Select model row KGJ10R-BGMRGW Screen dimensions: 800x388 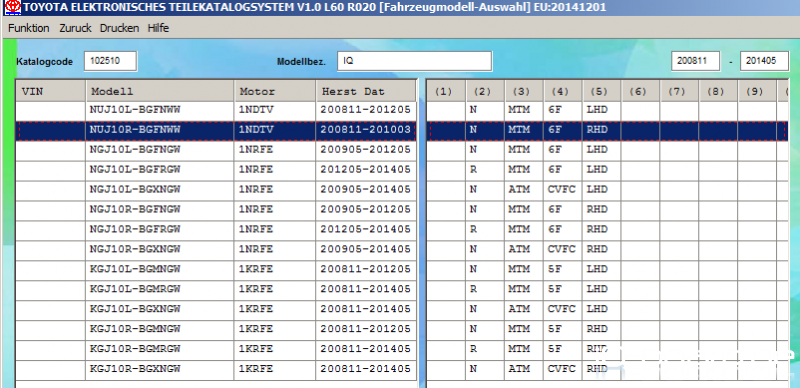click(x=216, y=349)
